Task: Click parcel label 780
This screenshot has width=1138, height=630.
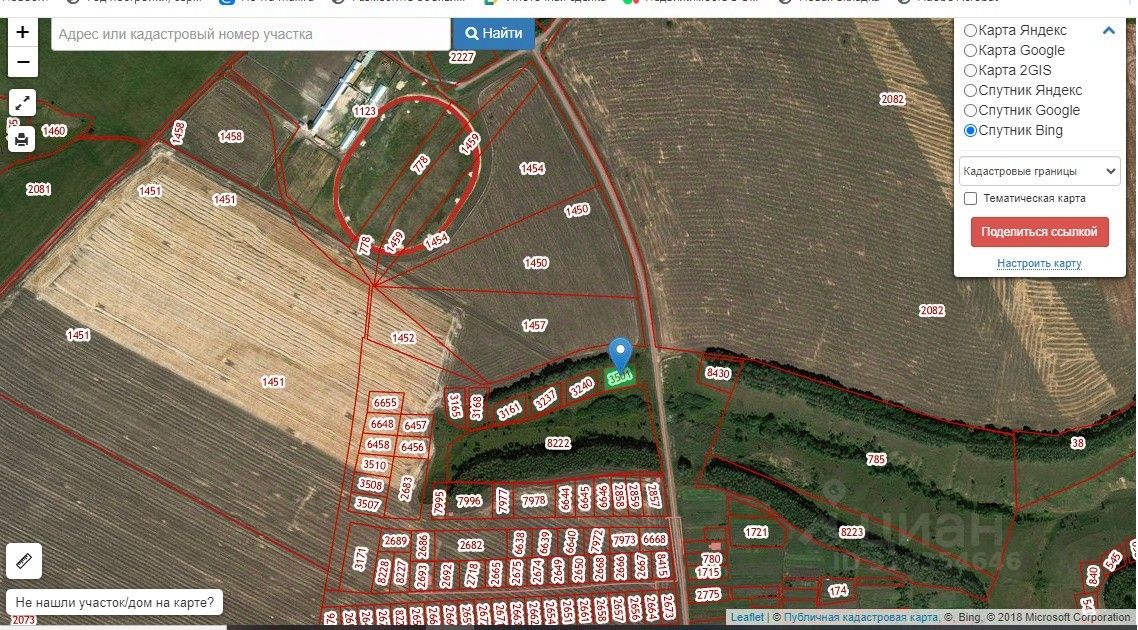Action: click(712, 559)
